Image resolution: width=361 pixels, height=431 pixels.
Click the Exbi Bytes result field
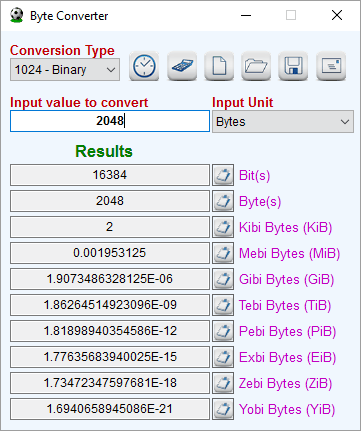(x=110, y=357)
